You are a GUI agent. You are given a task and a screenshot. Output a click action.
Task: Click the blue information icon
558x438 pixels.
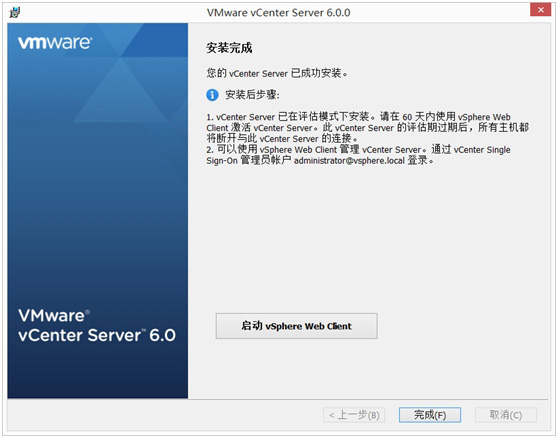click(x=212, y=95)
